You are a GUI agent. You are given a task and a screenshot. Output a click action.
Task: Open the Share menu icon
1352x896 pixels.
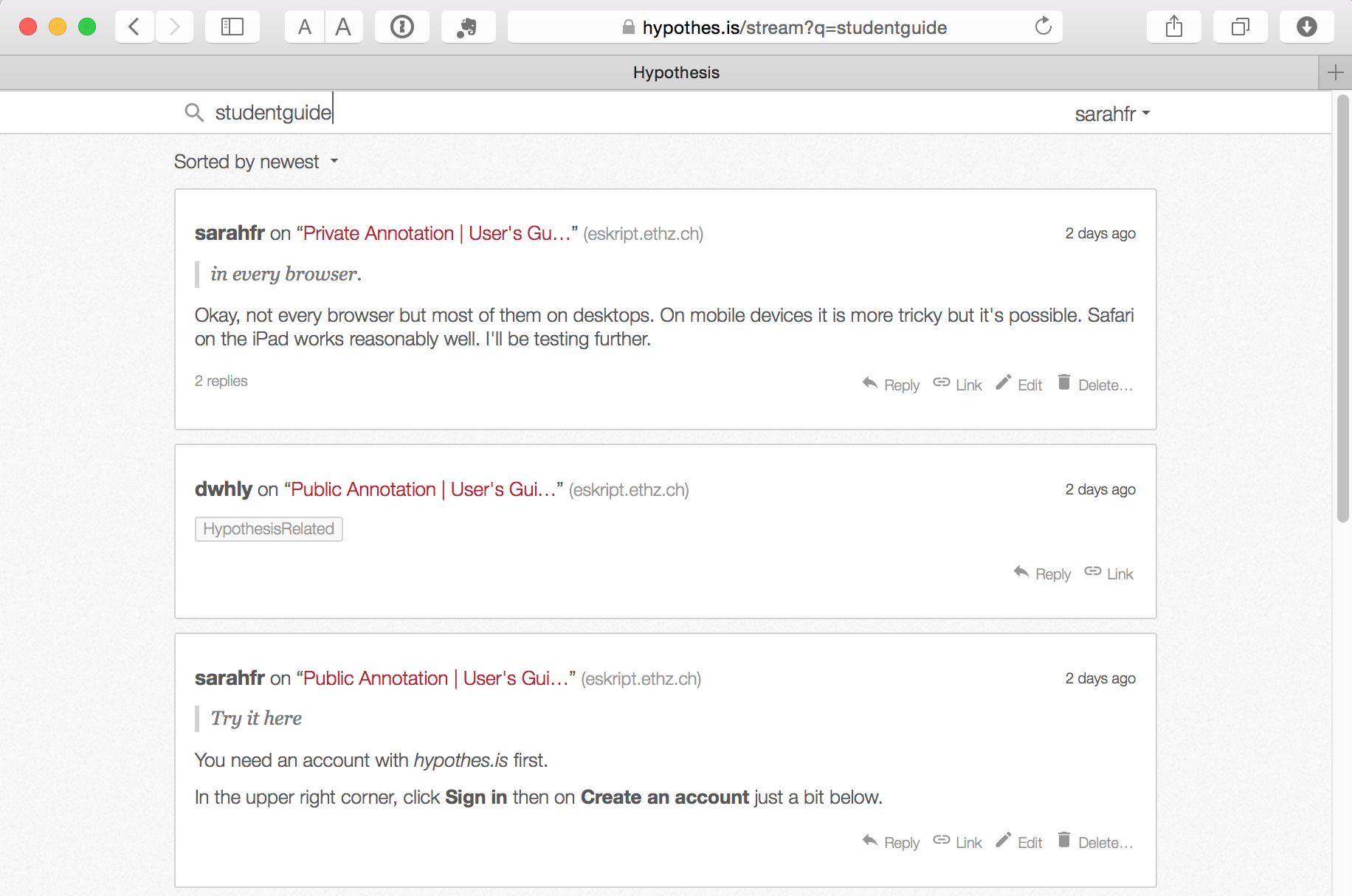[x=1174, y=27]
